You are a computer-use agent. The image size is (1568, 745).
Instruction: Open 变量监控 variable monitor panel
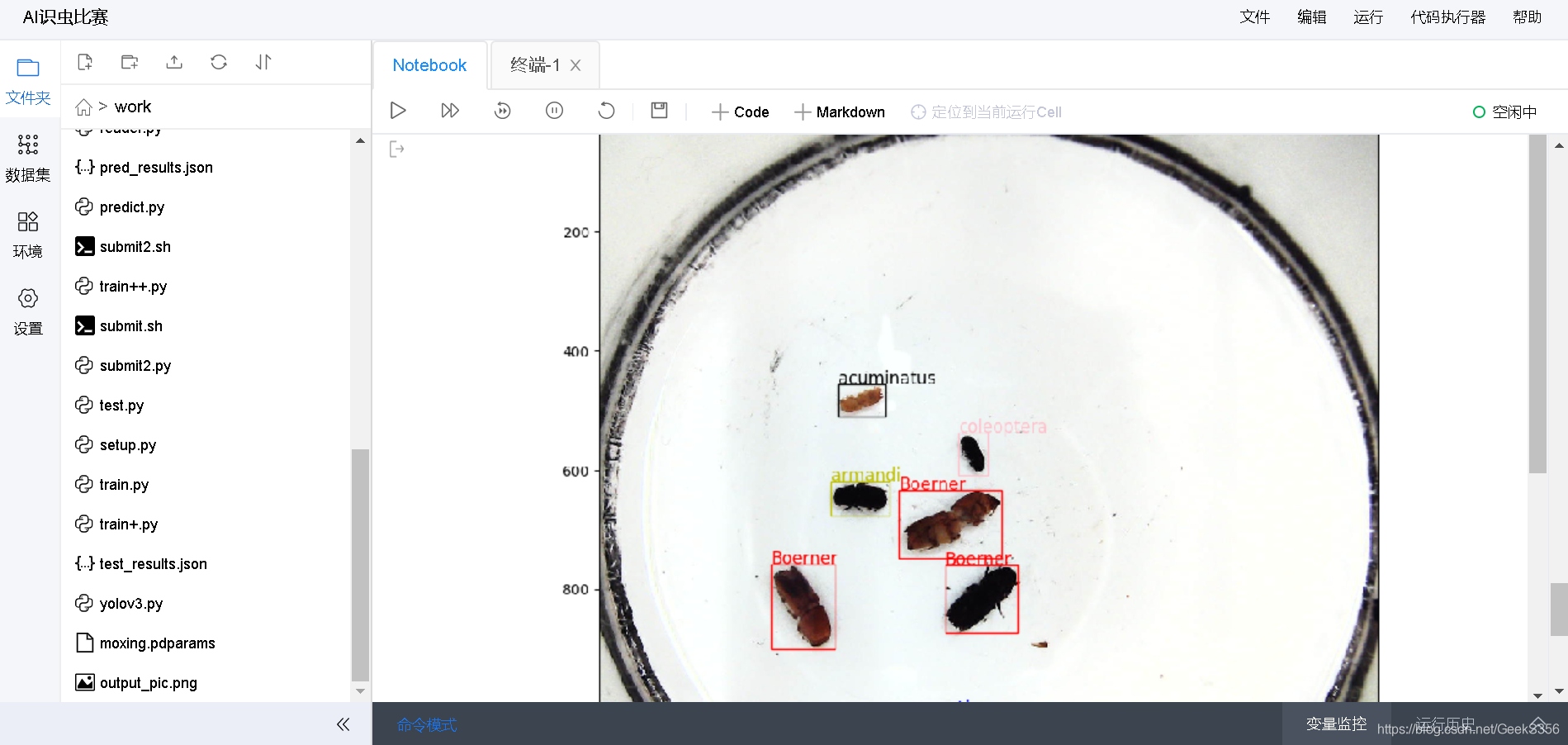(x=1336, y=724)
